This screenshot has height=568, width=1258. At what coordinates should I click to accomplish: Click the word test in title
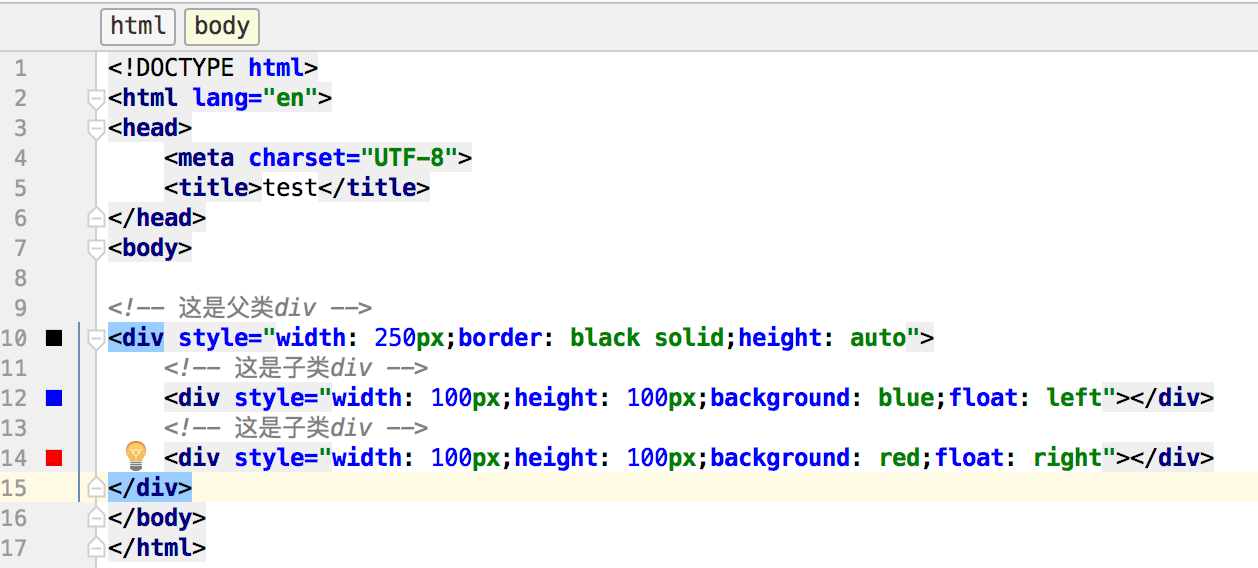[290, 188]
